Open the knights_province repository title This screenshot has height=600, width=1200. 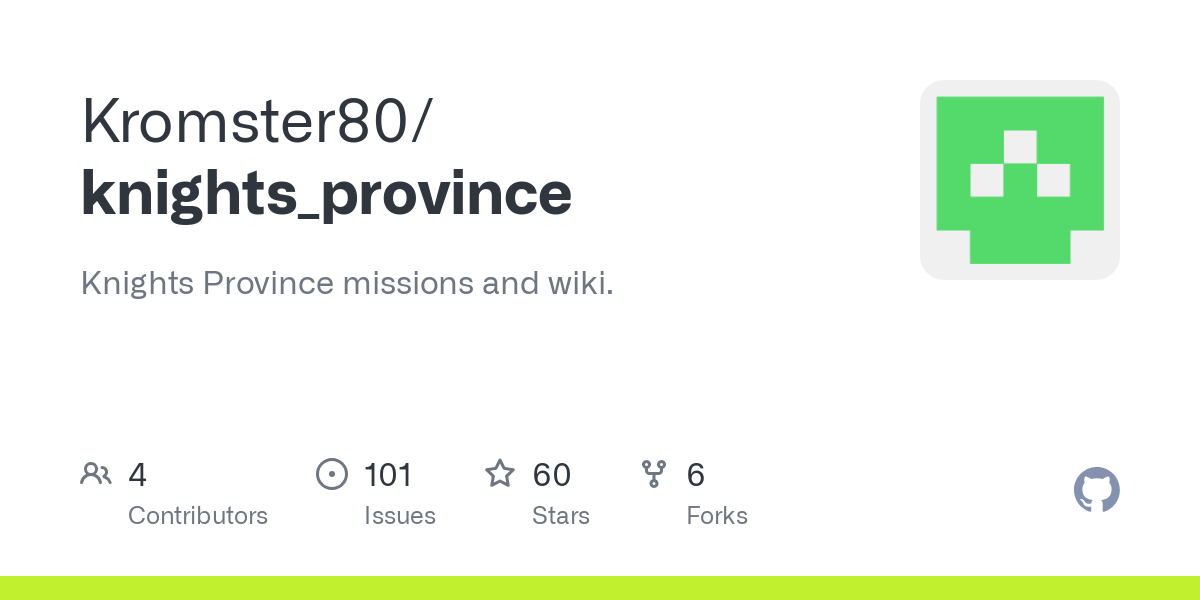326,193
